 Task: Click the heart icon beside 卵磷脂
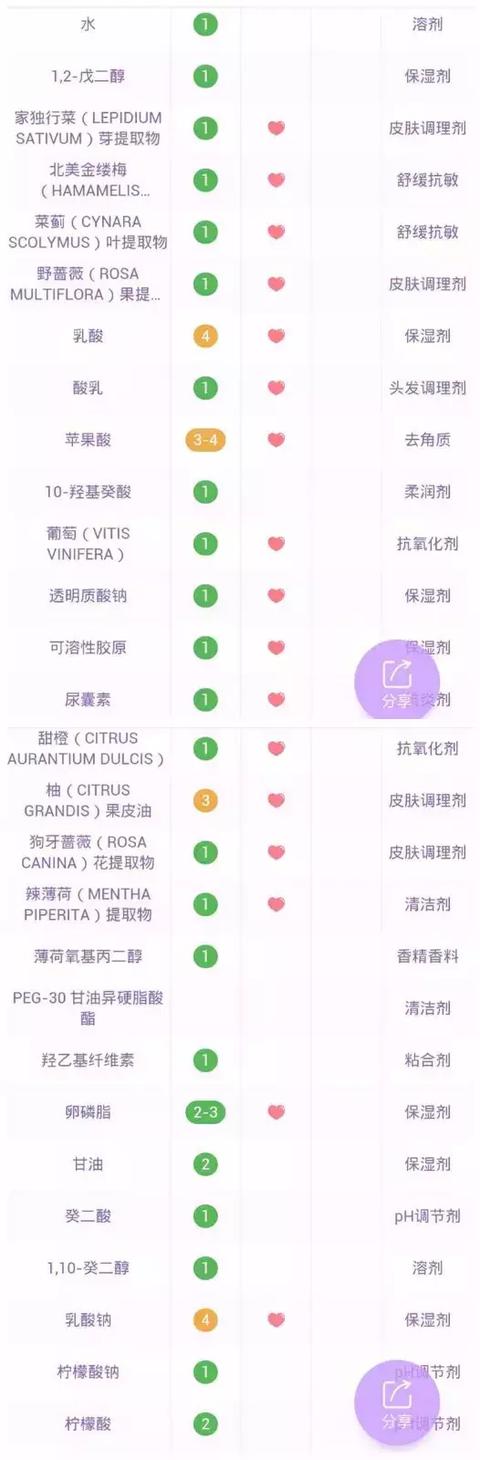point(276,1112)
